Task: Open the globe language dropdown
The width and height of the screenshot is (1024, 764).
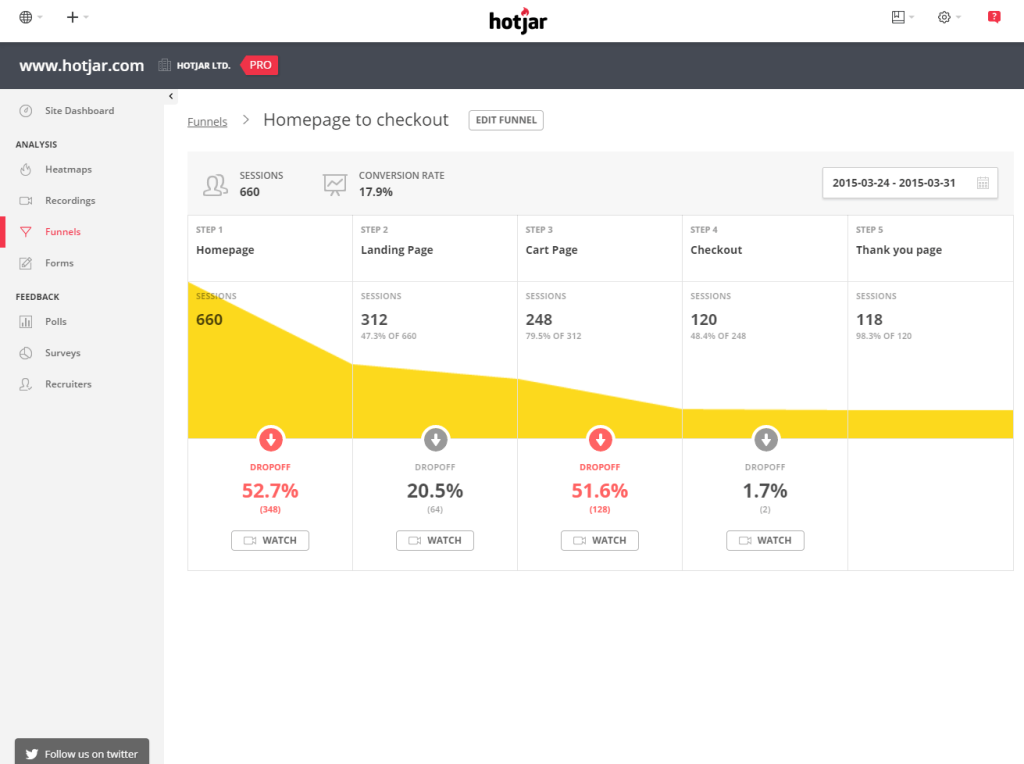Action: 30,17
